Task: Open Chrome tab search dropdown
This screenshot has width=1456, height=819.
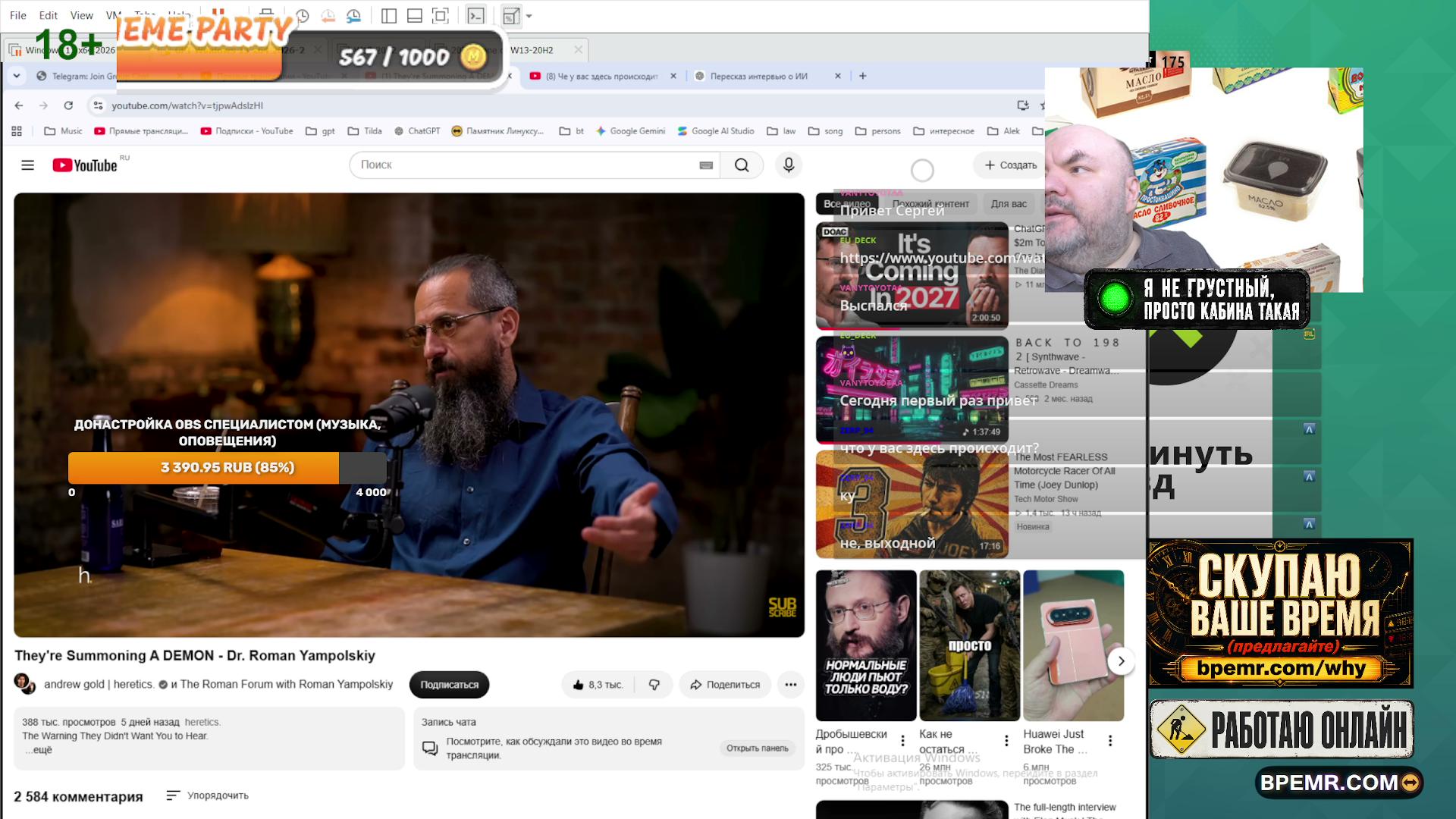Action: tap(17, 76)
